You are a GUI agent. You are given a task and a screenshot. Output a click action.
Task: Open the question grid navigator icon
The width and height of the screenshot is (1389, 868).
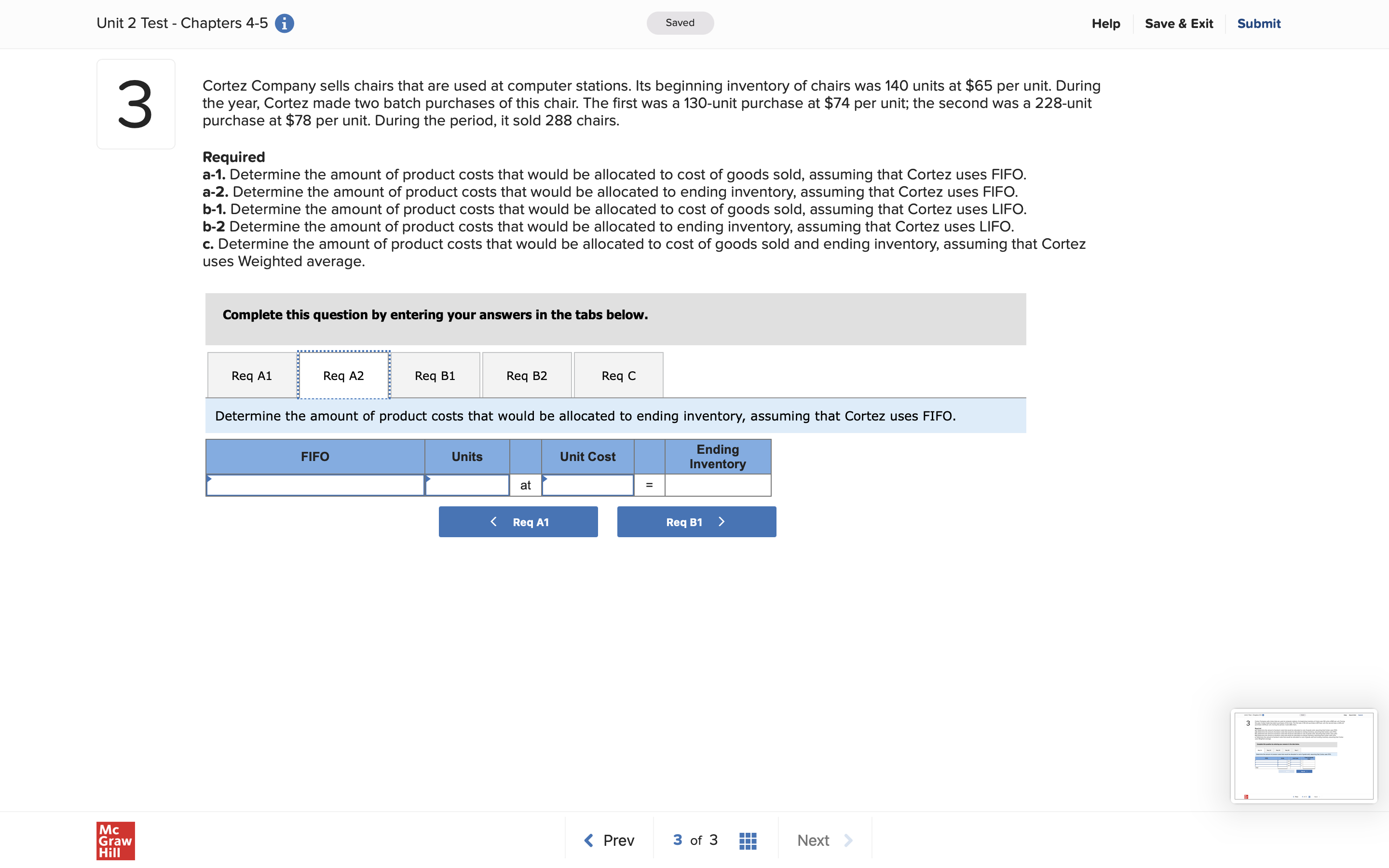(x=747, y=841)
